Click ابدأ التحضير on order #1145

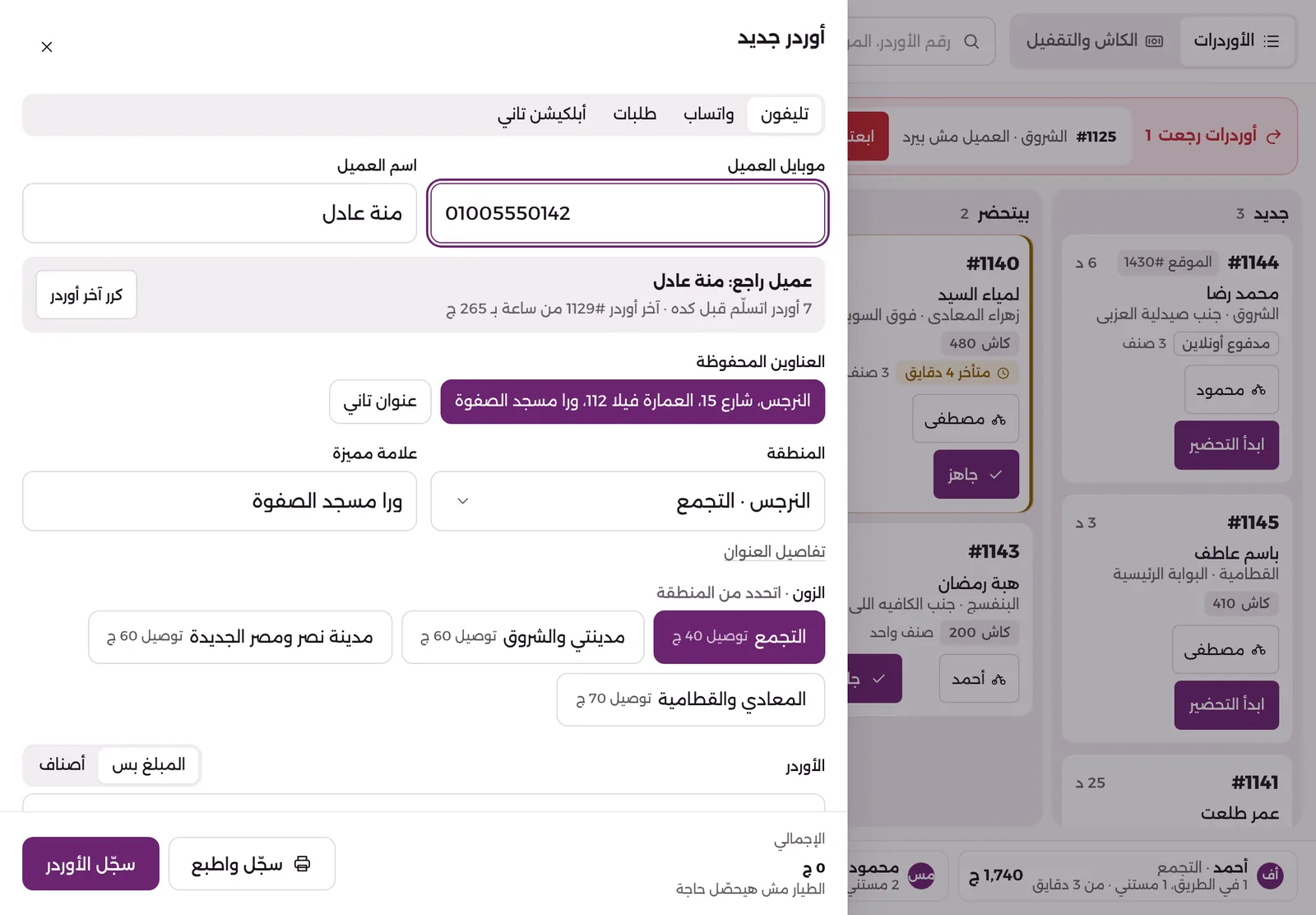pos(1226,705)
